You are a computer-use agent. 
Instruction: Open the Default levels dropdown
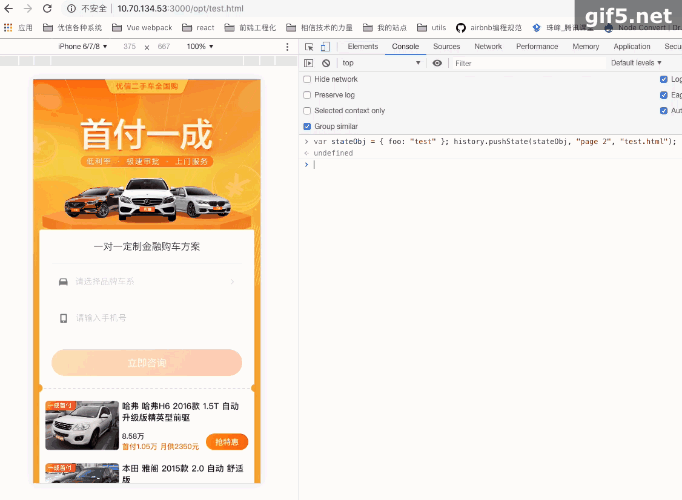636,63
